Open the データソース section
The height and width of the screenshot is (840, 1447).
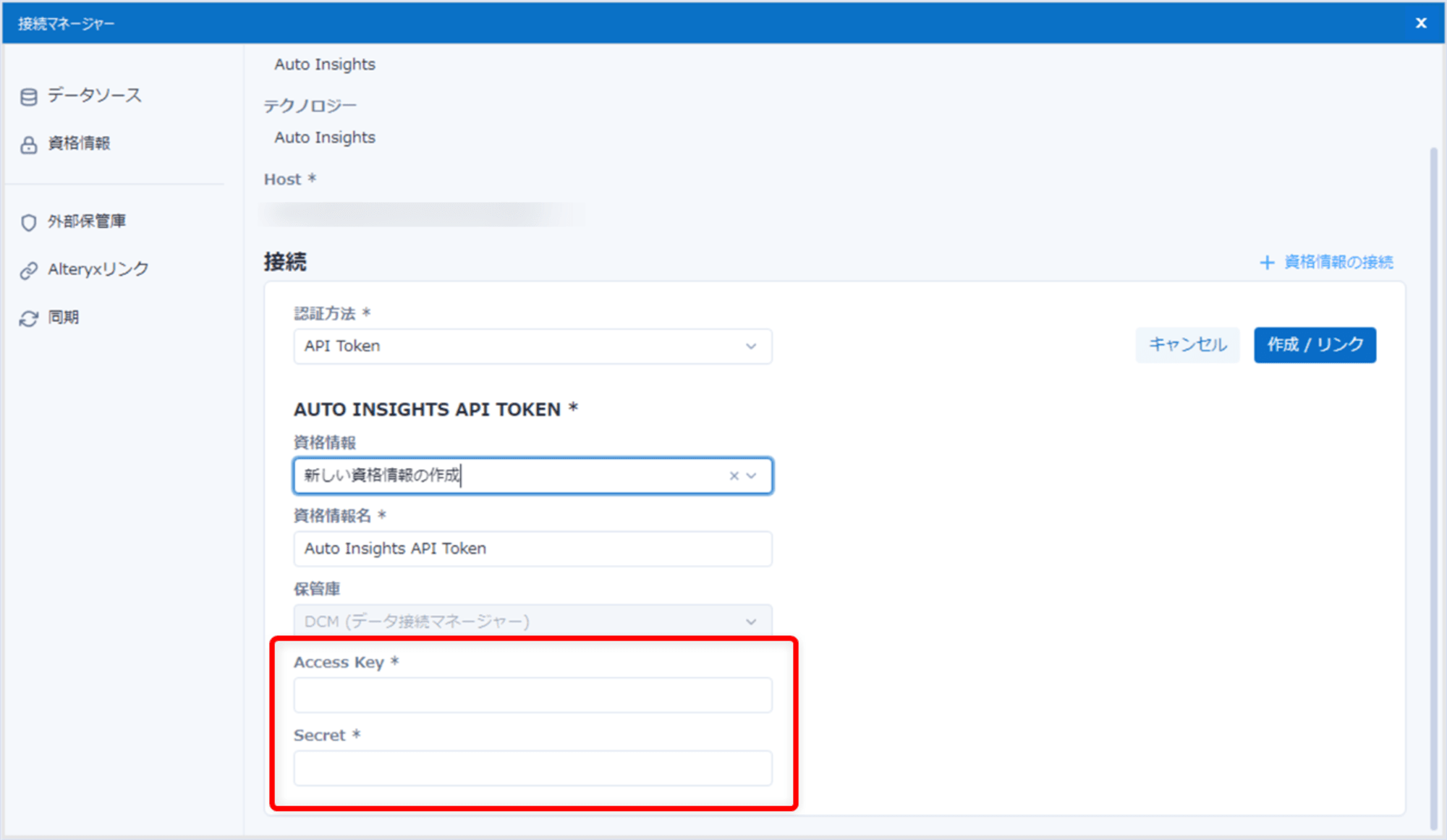[94, 96]
